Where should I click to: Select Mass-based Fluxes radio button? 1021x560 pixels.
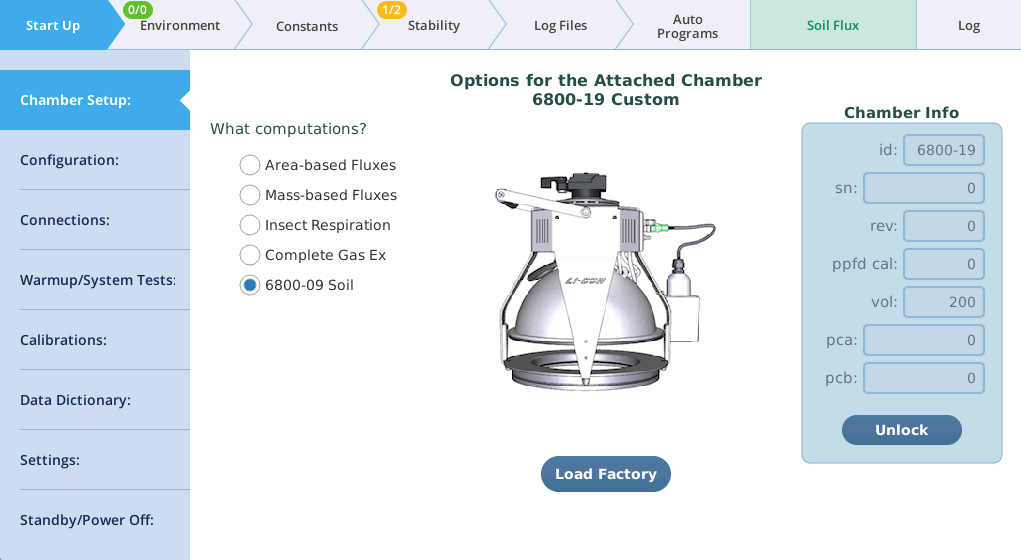250,195
